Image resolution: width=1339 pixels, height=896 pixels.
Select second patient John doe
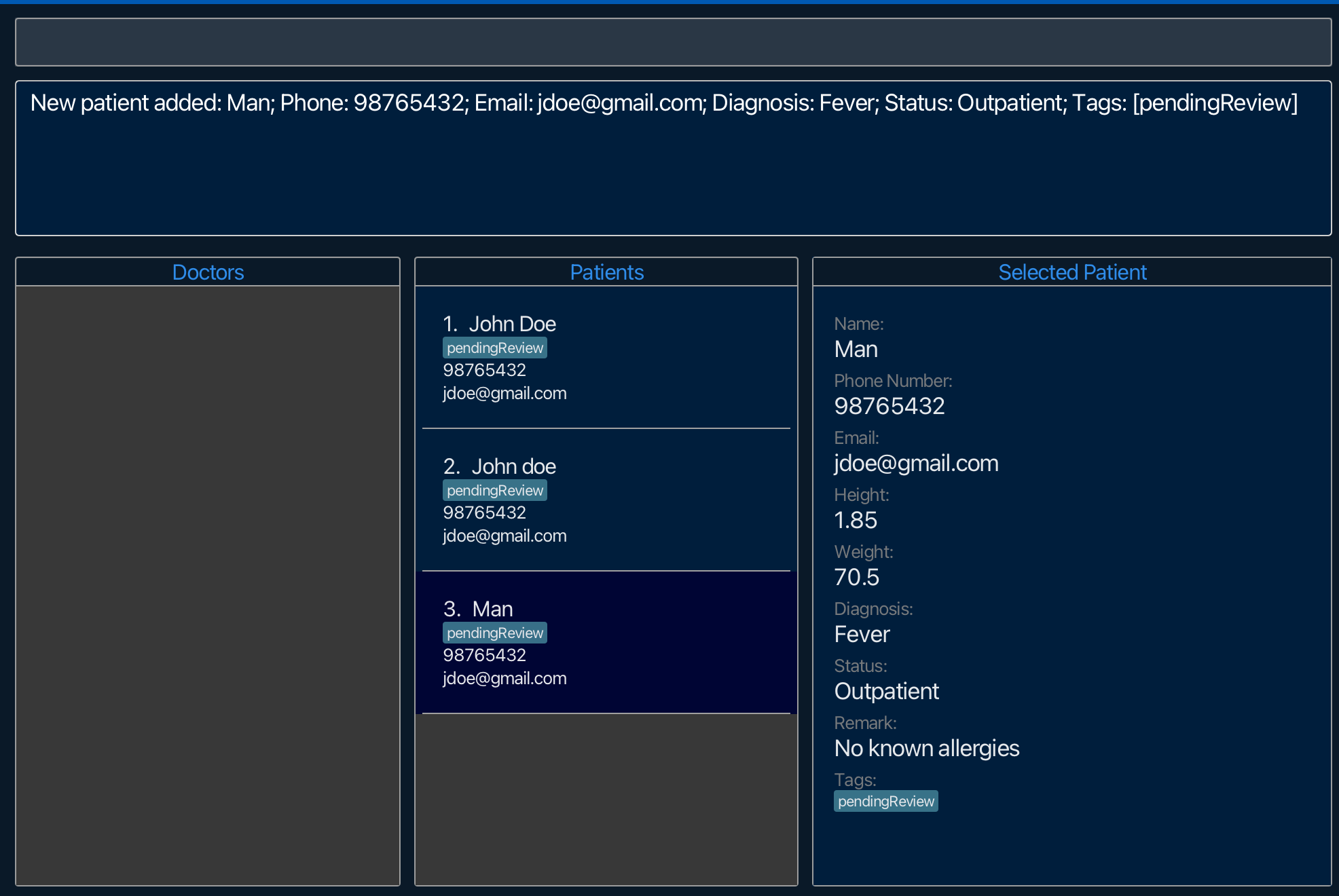click(x=606, y=500)
